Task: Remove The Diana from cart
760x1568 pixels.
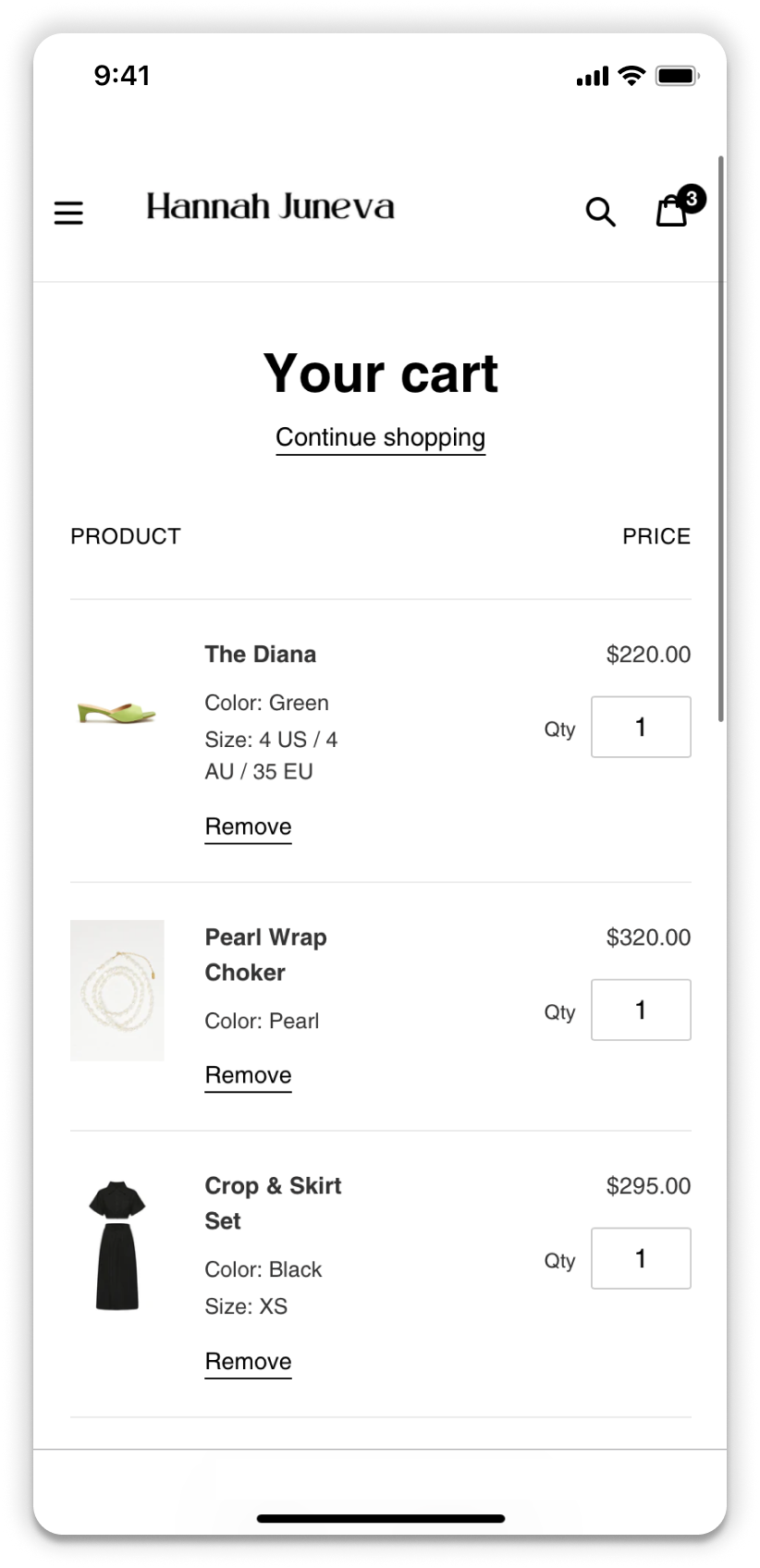Action: click(x=248, y=827)
